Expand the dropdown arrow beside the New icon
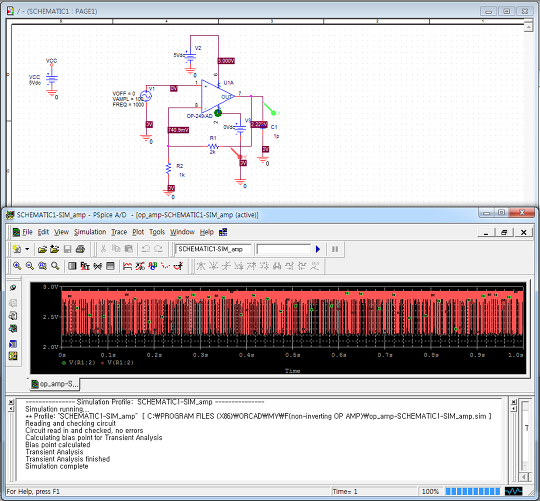The width and height of the screenshot is (540, 501). [x=27, y=249]
